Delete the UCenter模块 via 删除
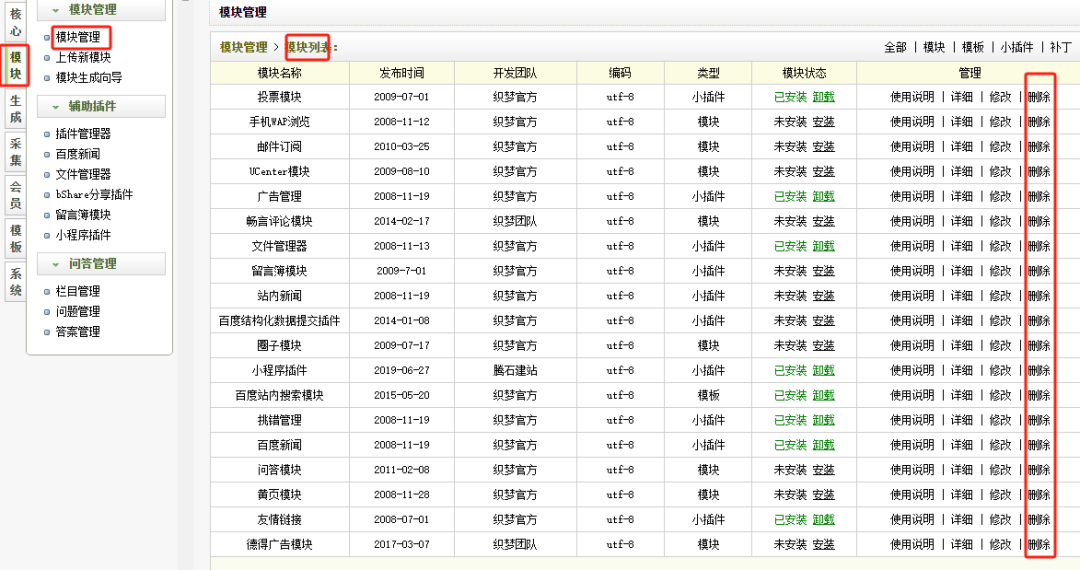 click(1039, 171)
